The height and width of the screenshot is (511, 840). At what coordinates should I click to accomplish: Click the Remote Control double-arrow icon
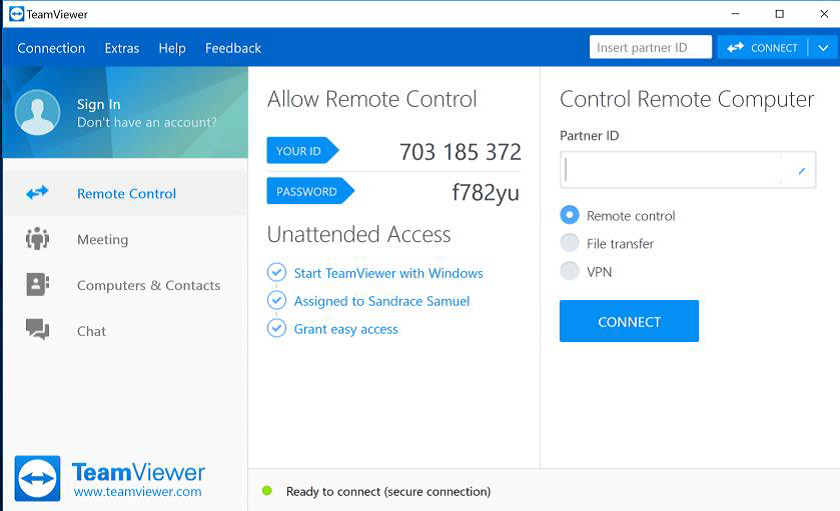tap(38, 192)
